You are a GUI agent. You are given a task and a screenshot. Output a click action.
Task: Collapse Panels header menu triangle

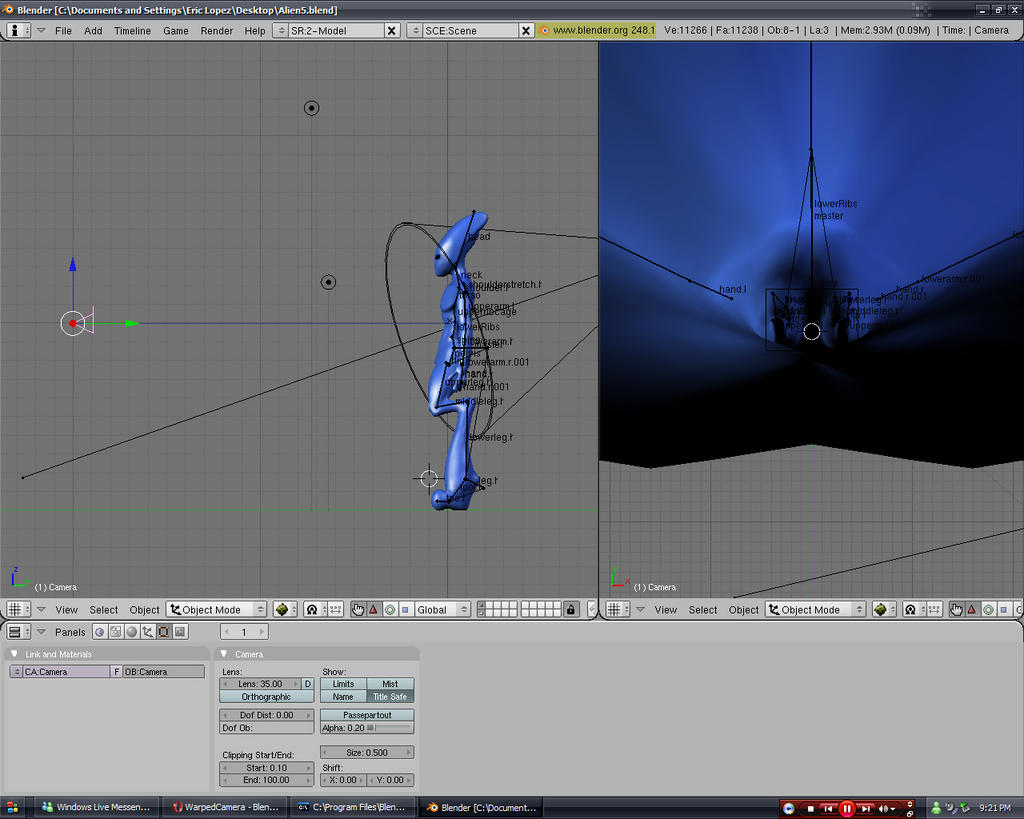coord(41,632)
